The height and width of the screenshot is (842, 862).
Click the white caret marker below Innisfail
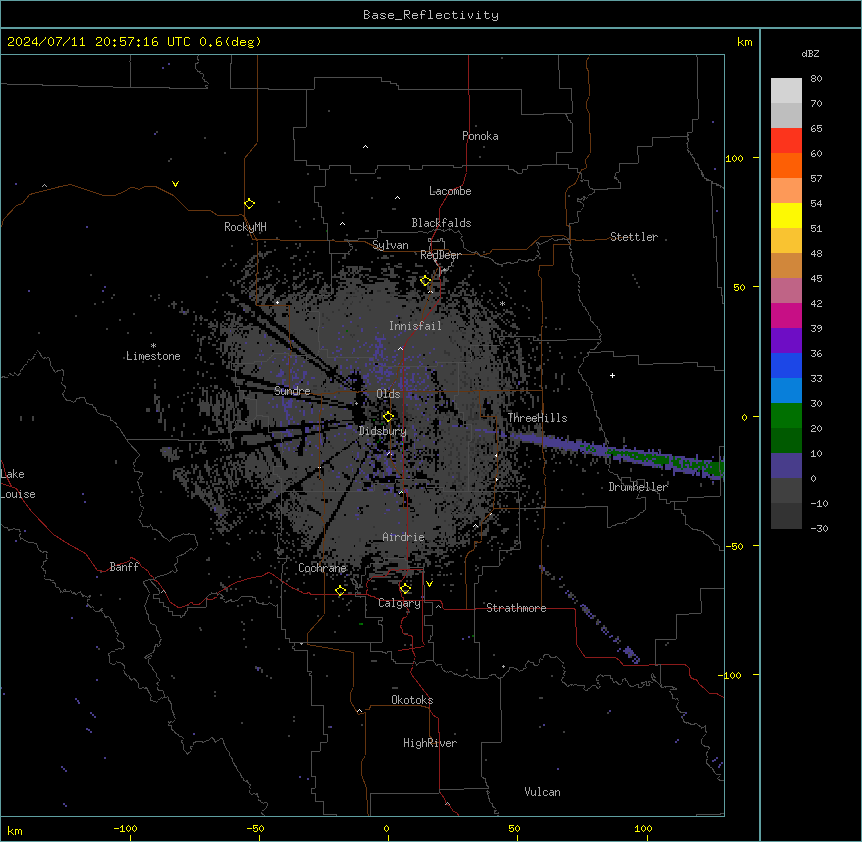(x=400, y=348)
